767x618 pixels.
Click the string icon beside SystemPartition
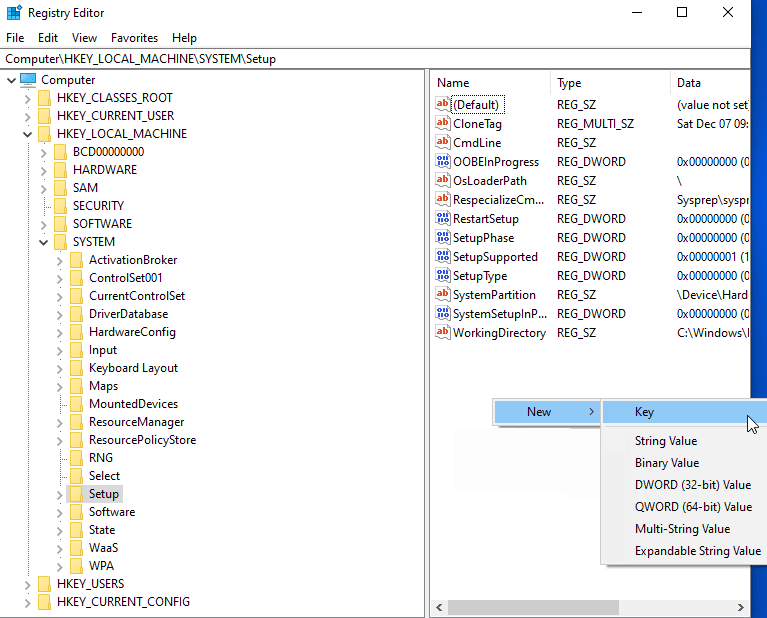click(x=443, y=295)
